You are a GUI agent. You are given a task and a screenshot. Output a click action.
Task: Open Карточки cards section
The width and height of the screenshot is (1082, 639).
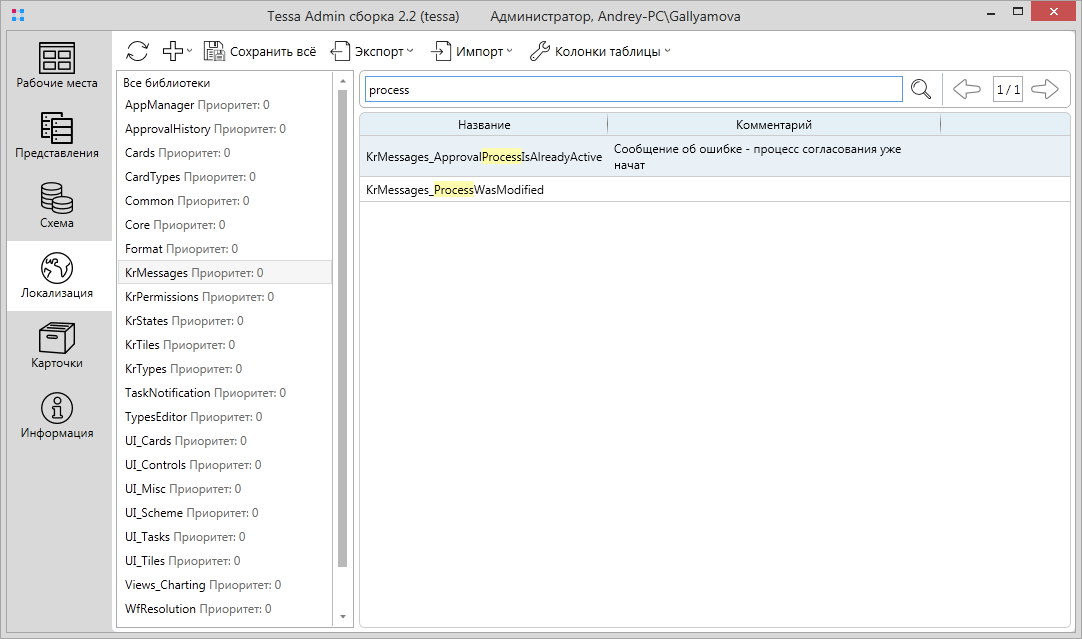point(57,346)
